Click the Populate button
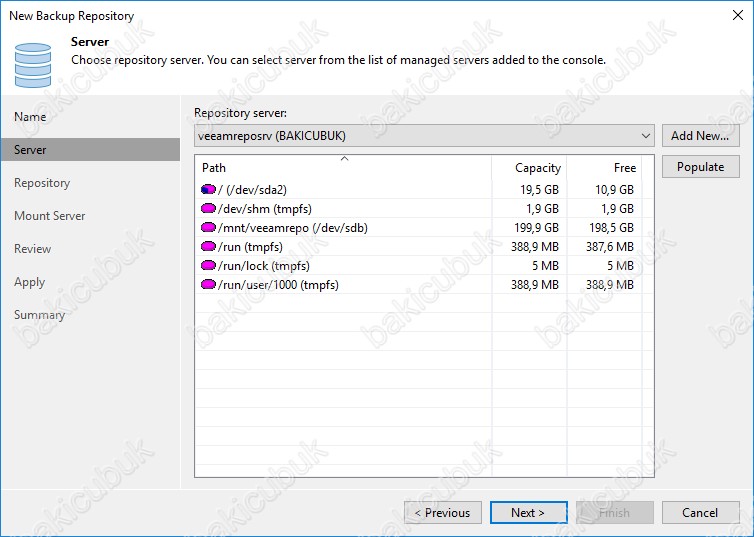Image resolution: width=754 pixels, height=537 pixels. point(701,167)
